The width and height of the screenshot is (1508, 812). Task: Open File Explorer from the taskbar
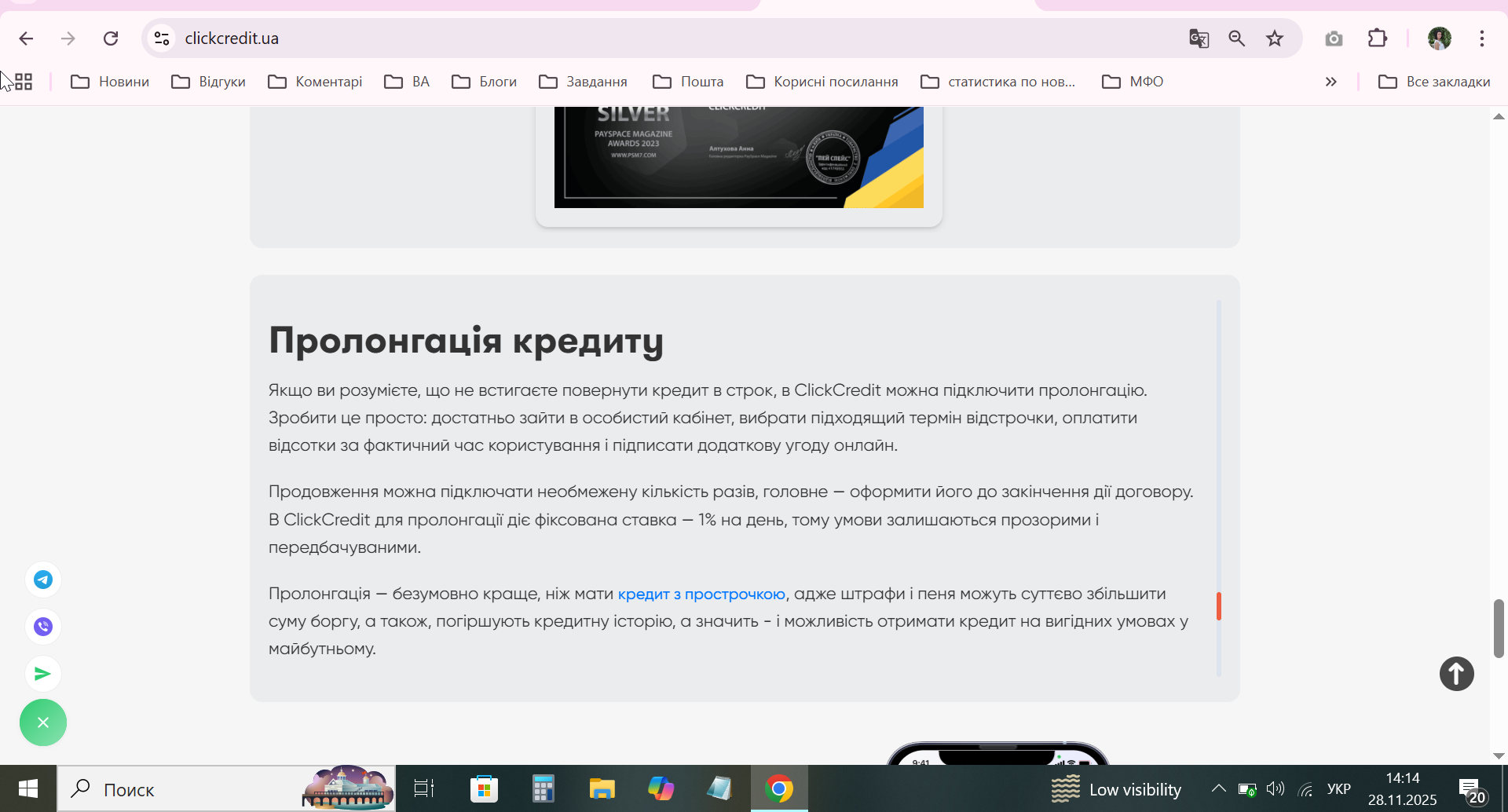[x=602, y=788]
